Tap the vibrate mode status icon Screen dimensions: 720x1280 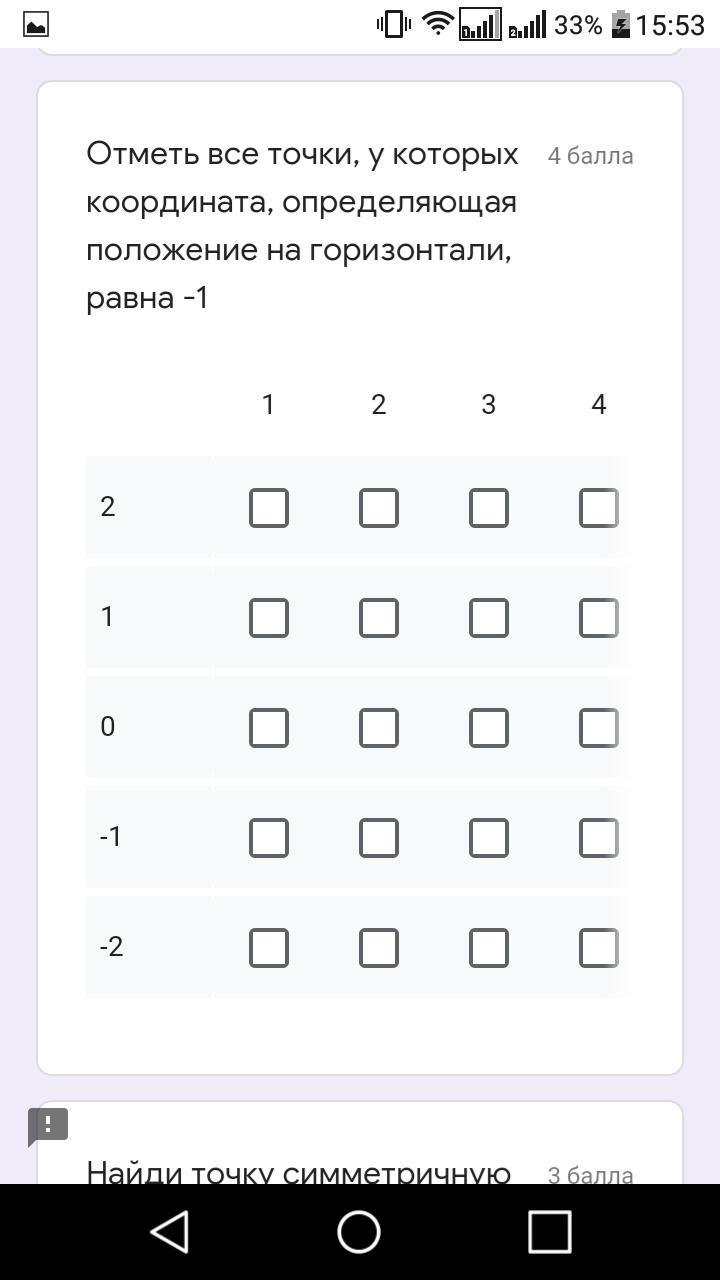(x=393, y=24)
